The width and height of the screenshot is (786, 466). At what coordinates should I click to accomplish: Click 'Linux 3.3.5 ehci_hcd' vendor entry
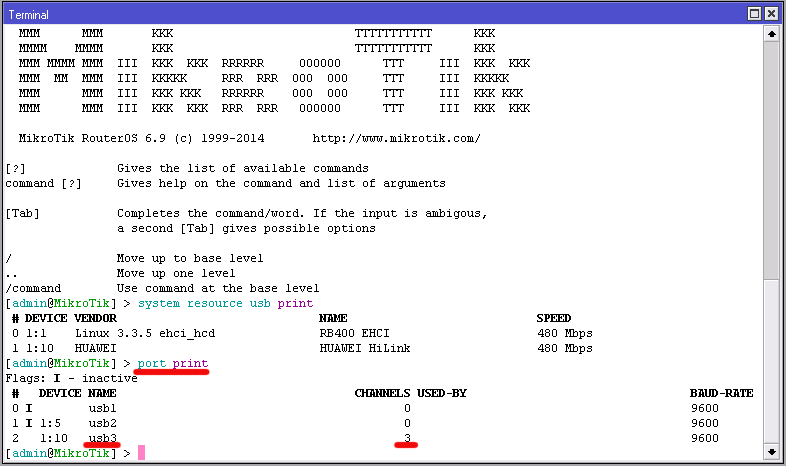click(145, 333)
